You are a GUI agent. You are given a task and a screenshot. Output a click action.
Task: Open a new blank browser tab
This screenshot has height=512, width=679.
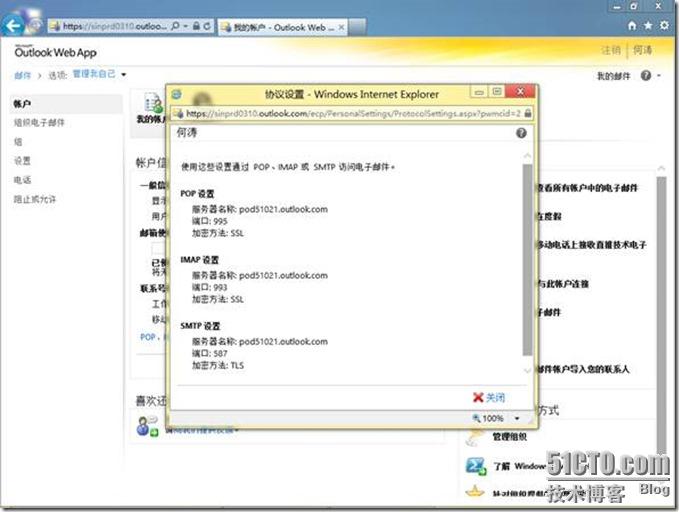pyautogui.click(x=358, y=27)
